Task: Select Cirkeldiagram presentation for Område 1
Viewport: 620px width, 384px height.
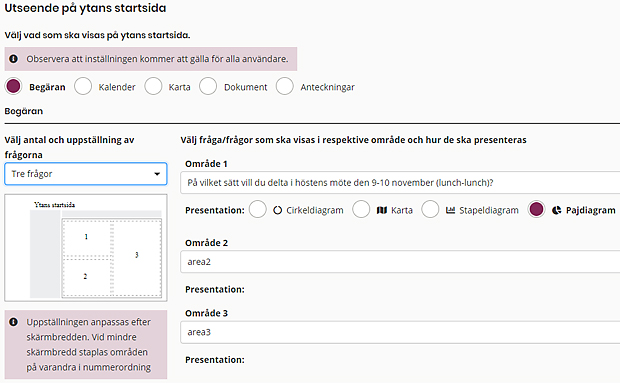Action: [258, 209]
